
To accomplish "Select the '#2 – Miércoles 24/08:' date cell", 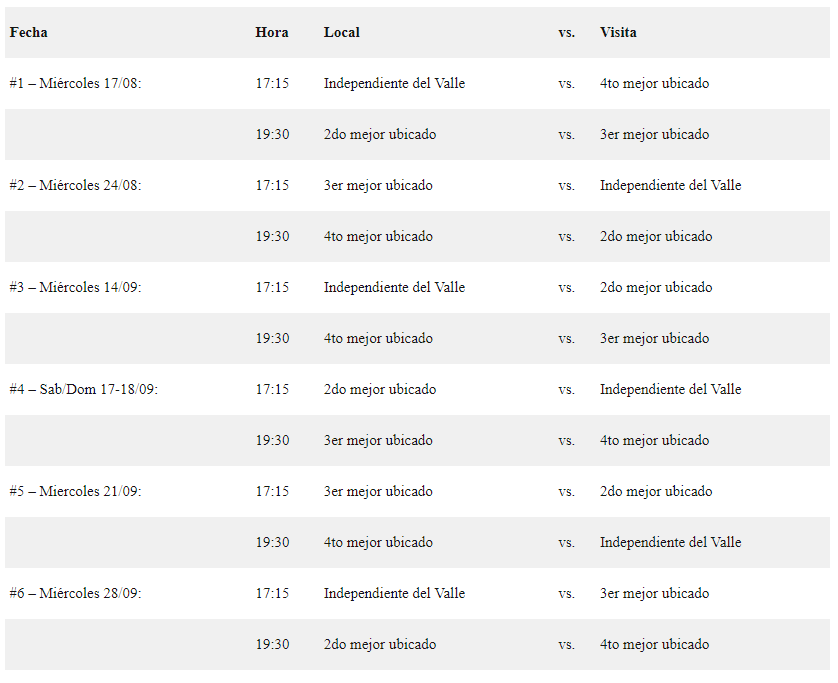I will 76,185.
